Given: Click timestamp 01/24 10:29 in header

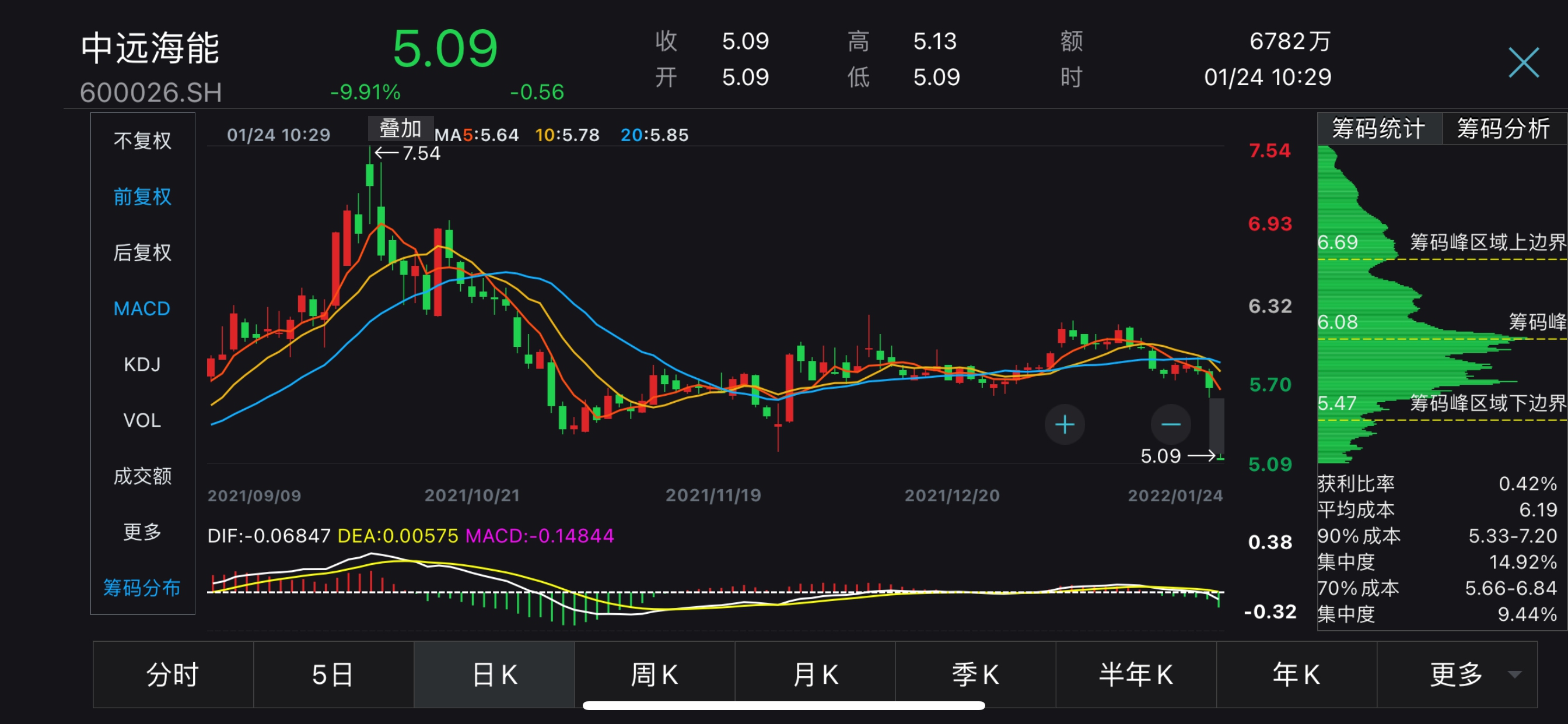Looking at the screenshot, I should point(1268,78).
